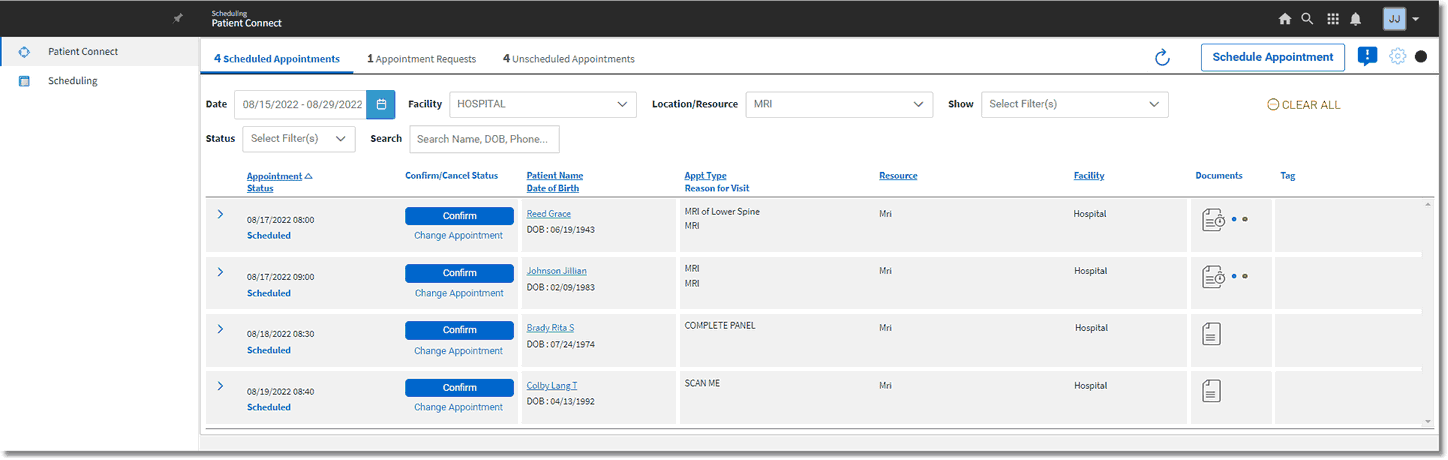Screen dimensions: 1448x460
Task: Confirm Johnson Jillian's appointment
Action: (459, 273)
